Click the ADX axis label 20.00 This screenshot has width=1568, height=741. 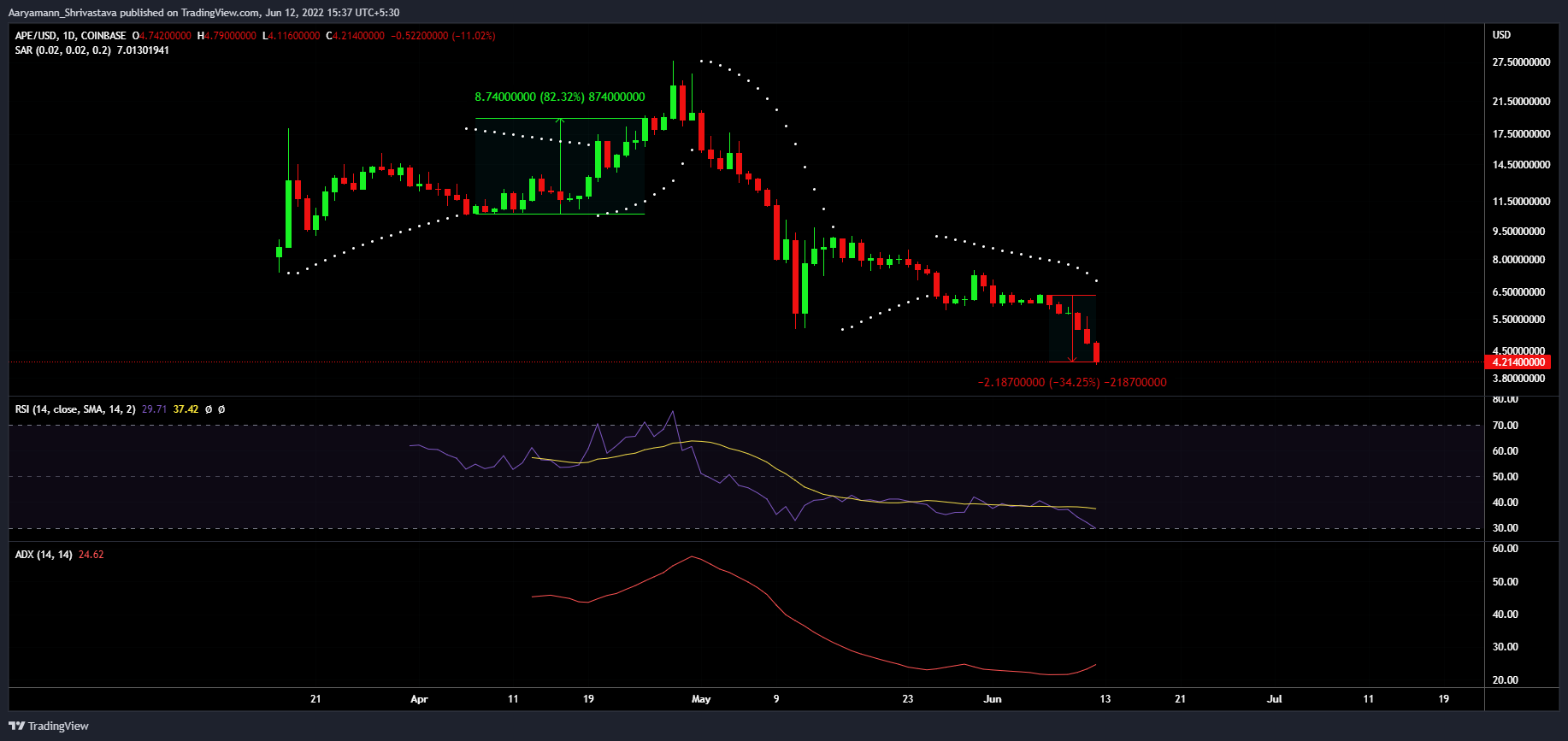1505,680
